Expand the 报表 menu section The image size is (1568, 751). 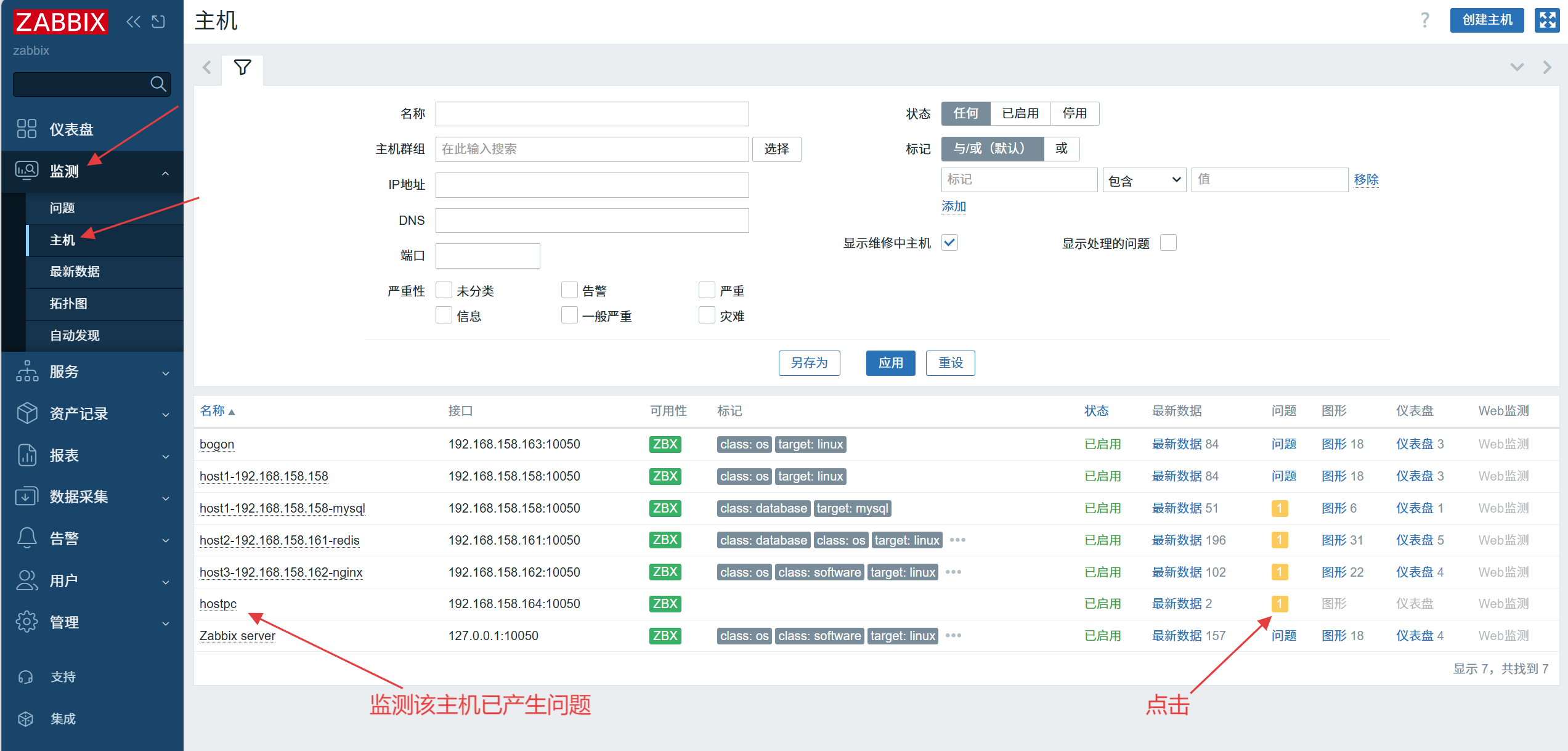[165, 457]
